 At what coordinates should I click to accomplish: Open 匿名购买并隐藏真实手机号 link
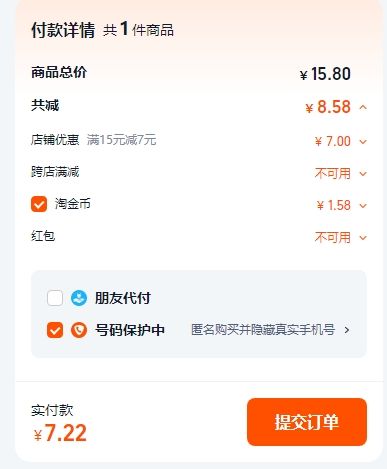[263, 330]
